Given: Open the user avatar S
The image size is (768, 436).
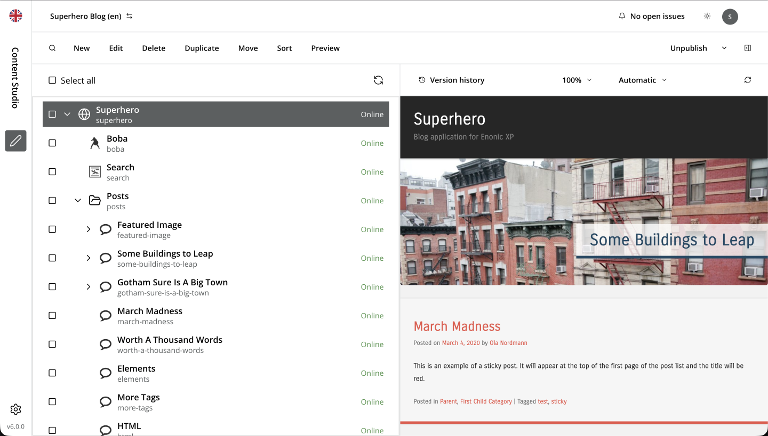Looking at the screenshot, I should click(730, 17).
